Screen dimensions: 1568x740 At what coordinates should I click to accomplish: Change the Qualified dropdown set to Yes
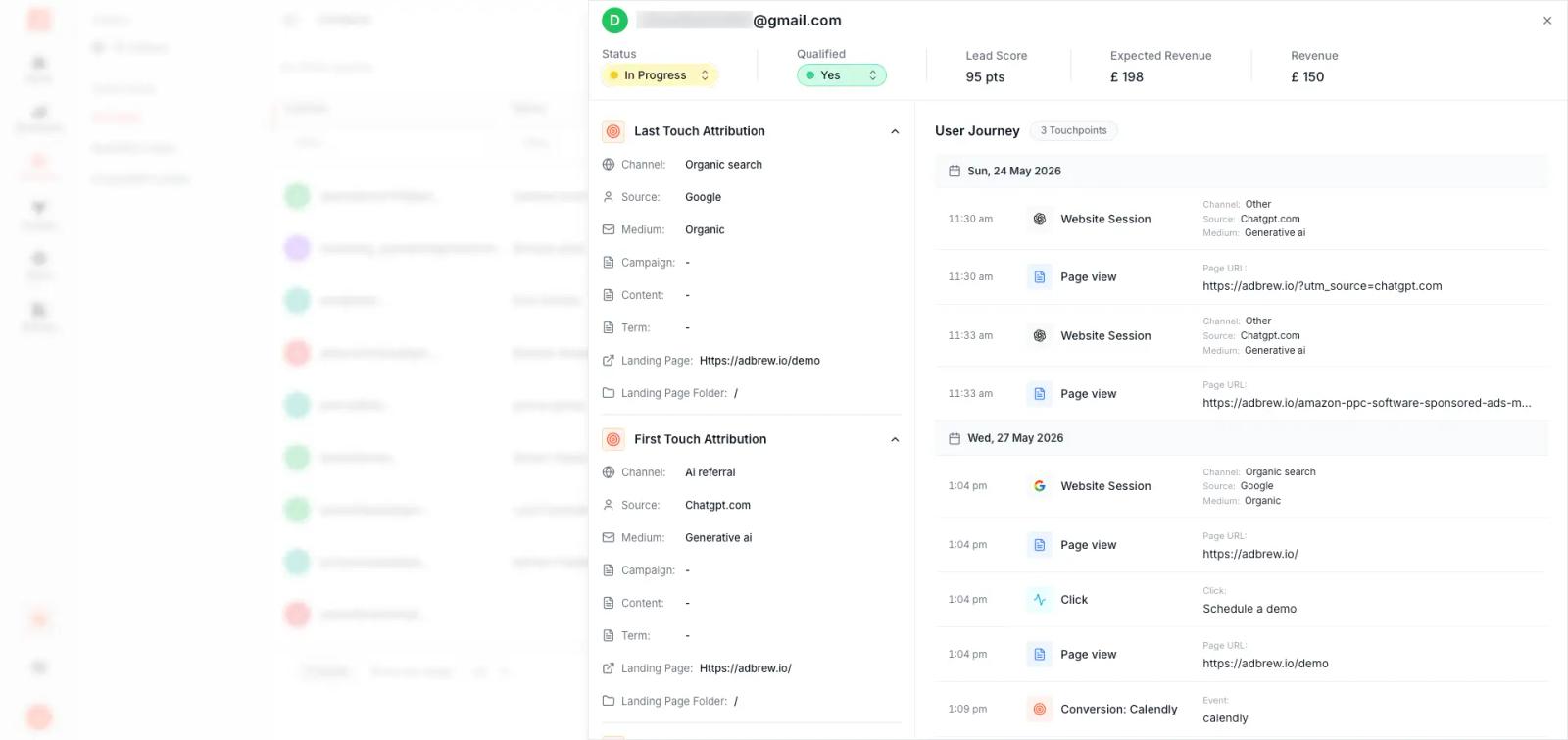[x=841, y=75]
